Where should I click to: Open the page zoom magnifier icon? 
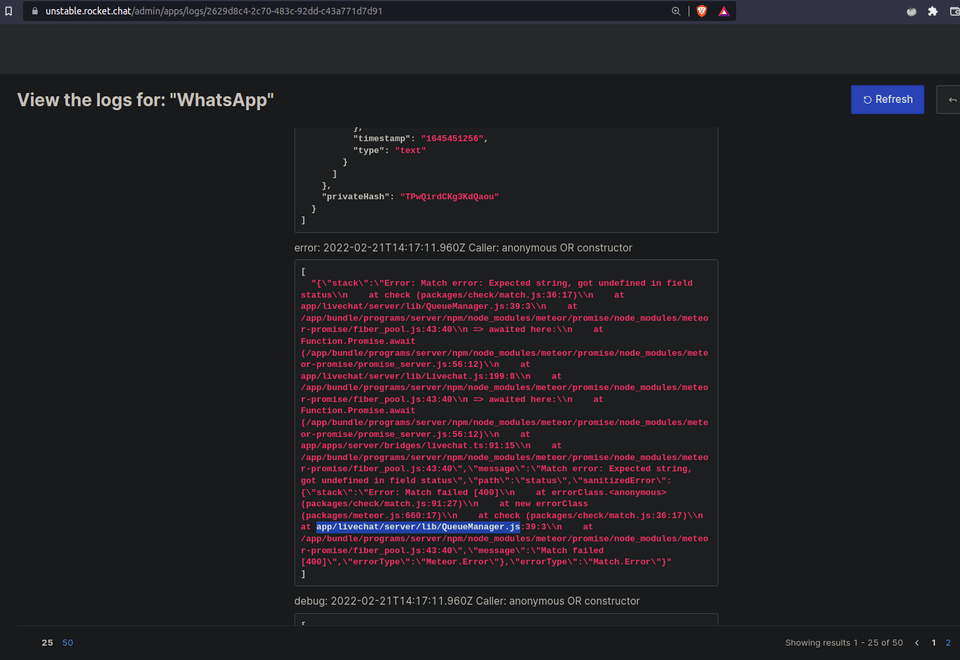pyautogui.click(x=676, y=11)
